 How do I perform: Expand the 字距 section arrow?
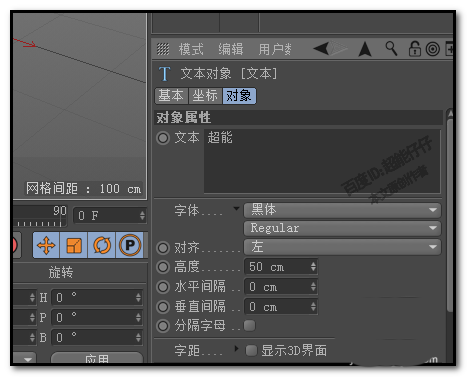tap(236, 349)
